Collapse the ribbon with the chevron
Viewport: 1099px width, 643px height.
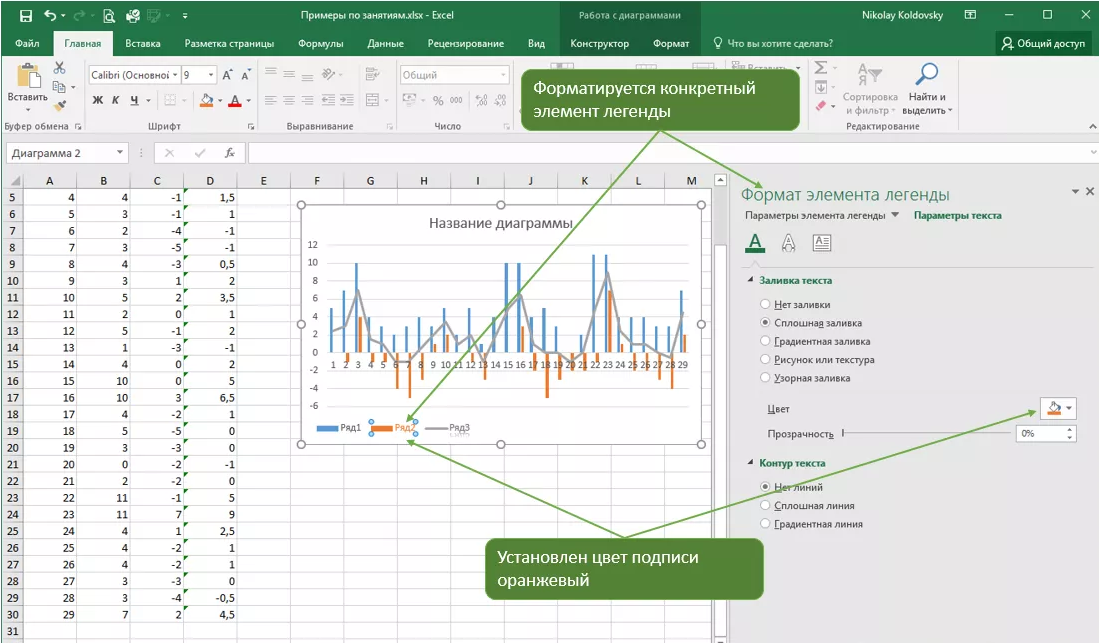point(1093,126)
